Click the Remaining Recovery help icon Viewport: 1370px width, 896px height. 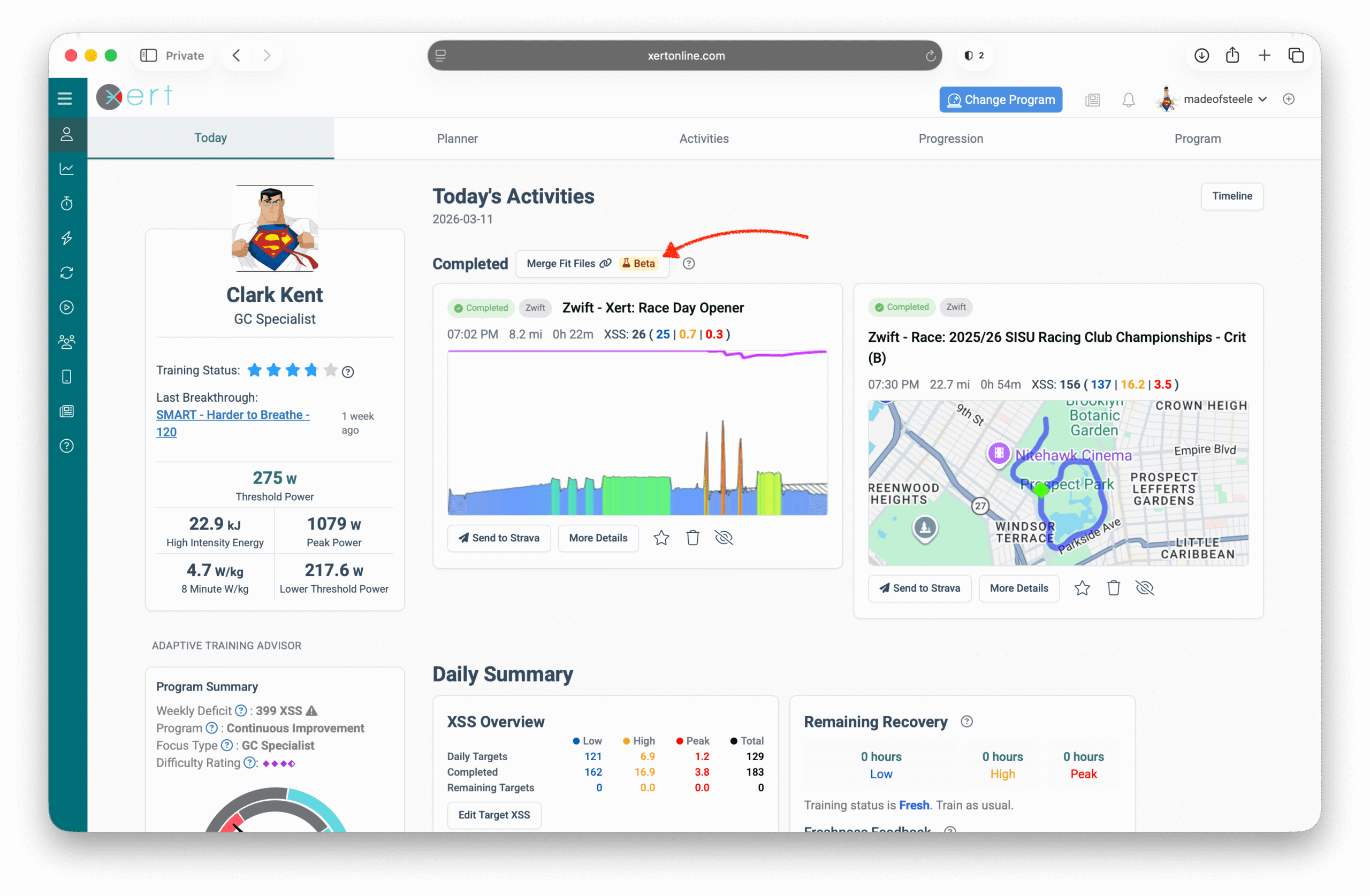967,722
